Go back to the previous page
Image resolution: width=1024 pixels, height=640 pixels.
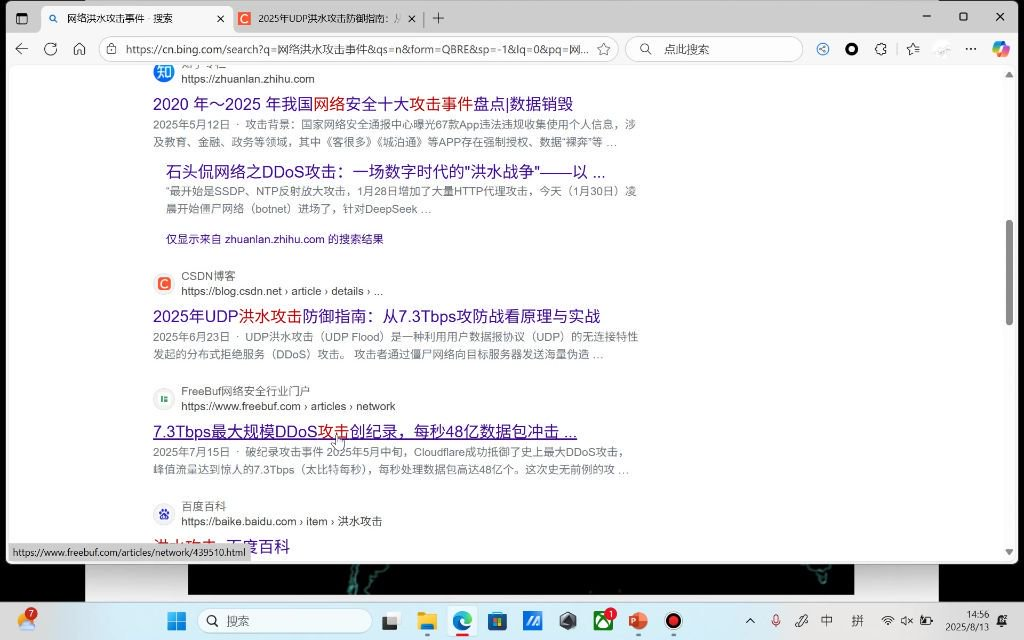[22, 49]
